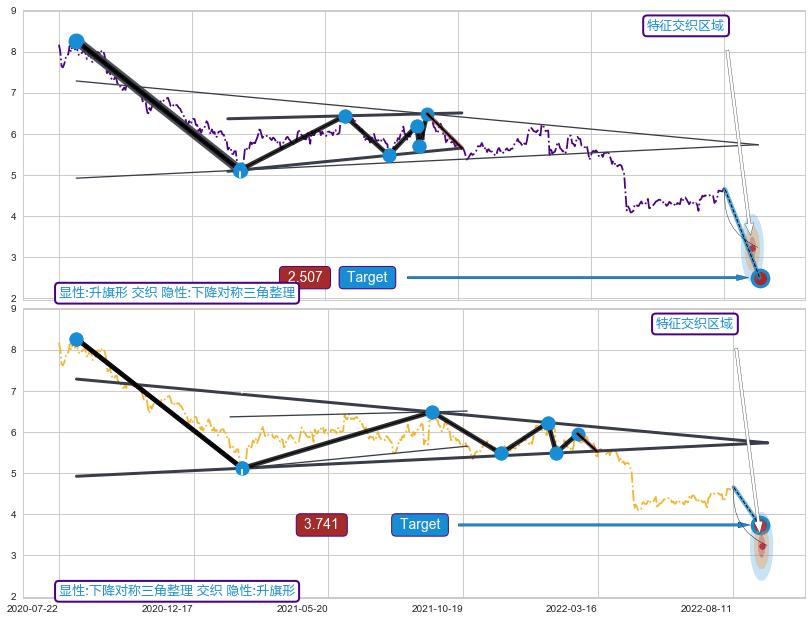Click the 2021-10-19 date axis label
This screenshot has width=811, height=621.
437,608
